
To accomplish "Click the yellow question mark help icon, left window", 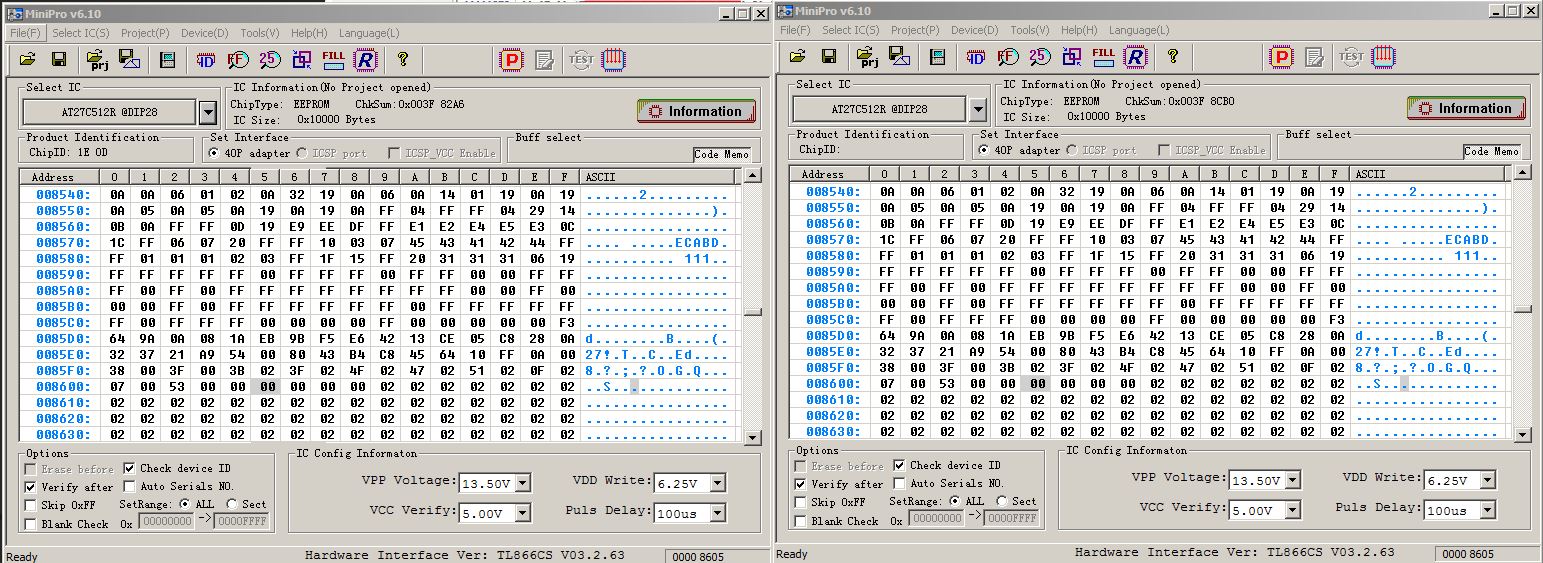I will [x=403, y=60].
